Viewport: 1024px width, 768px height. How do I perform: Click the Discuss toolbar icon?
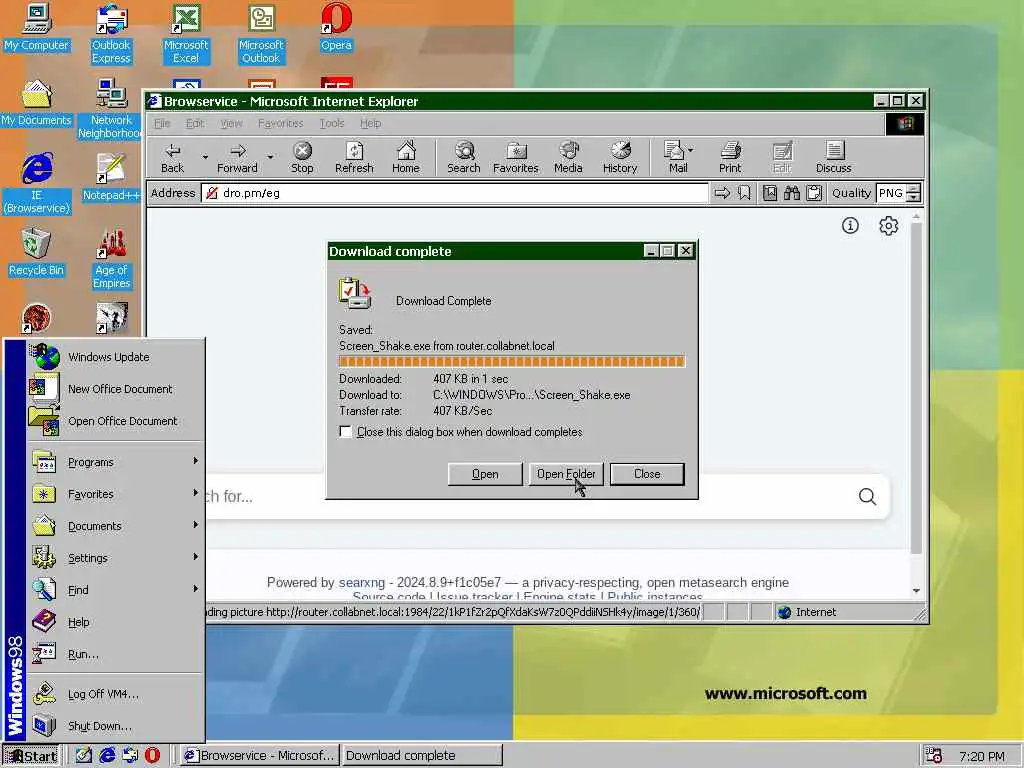click(x=833, y=157)
